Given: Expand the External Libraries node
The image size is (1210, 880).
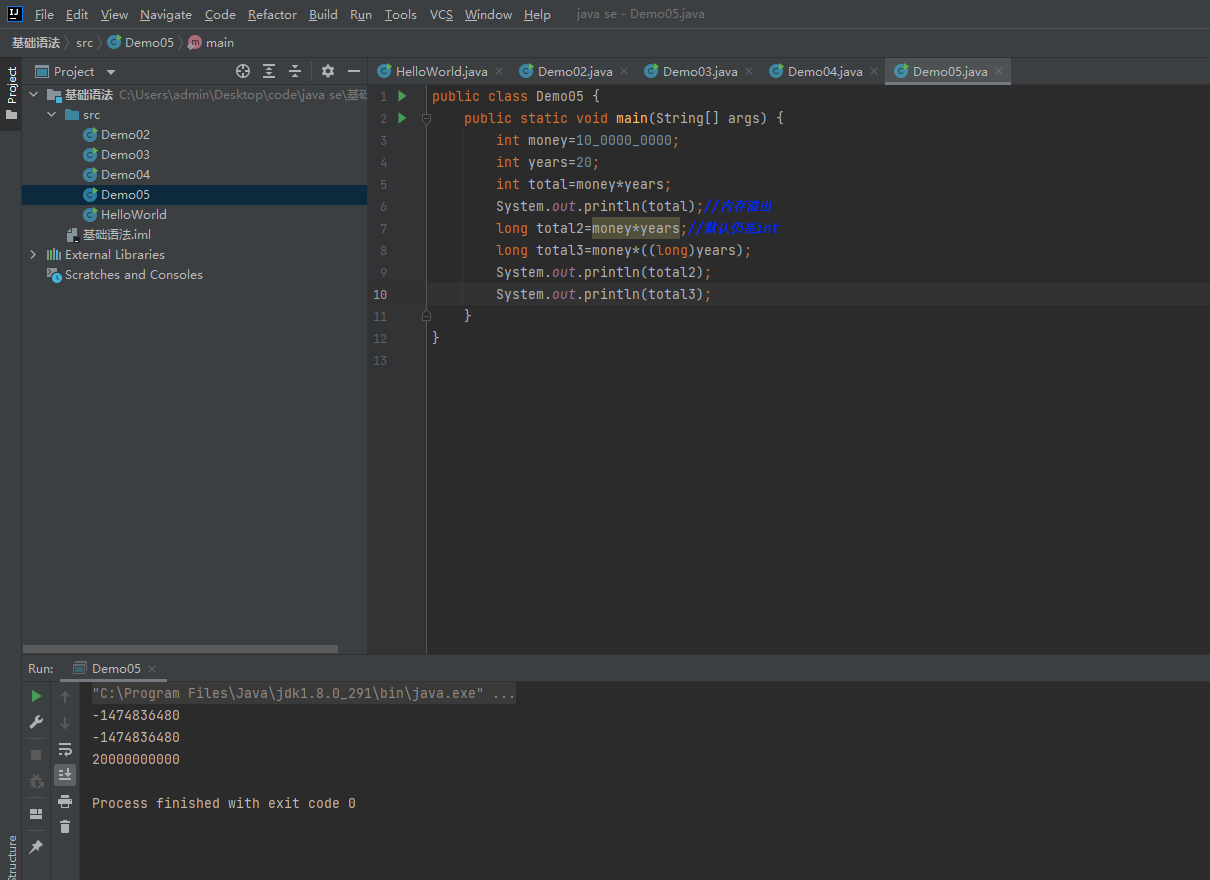Looking at the screenshot, I should (33, 255).
